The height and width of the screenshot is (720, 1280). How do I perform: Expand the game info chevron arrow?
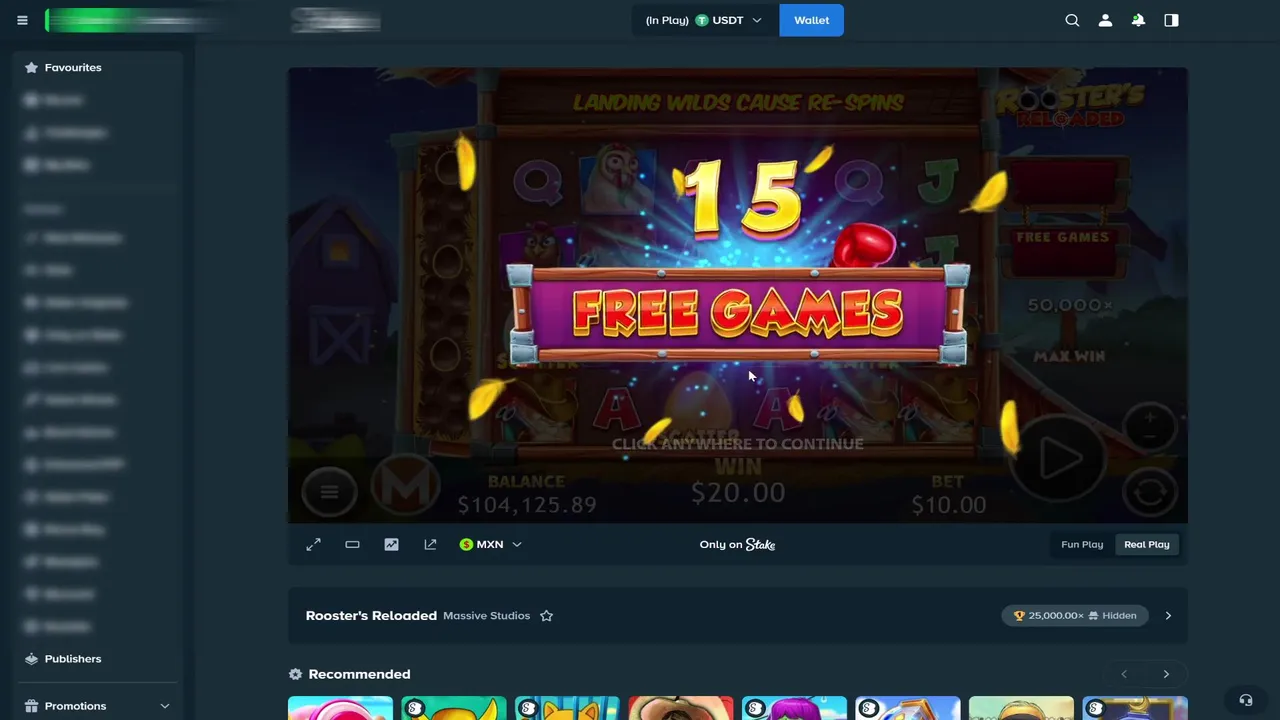(x=1167, y=616)
